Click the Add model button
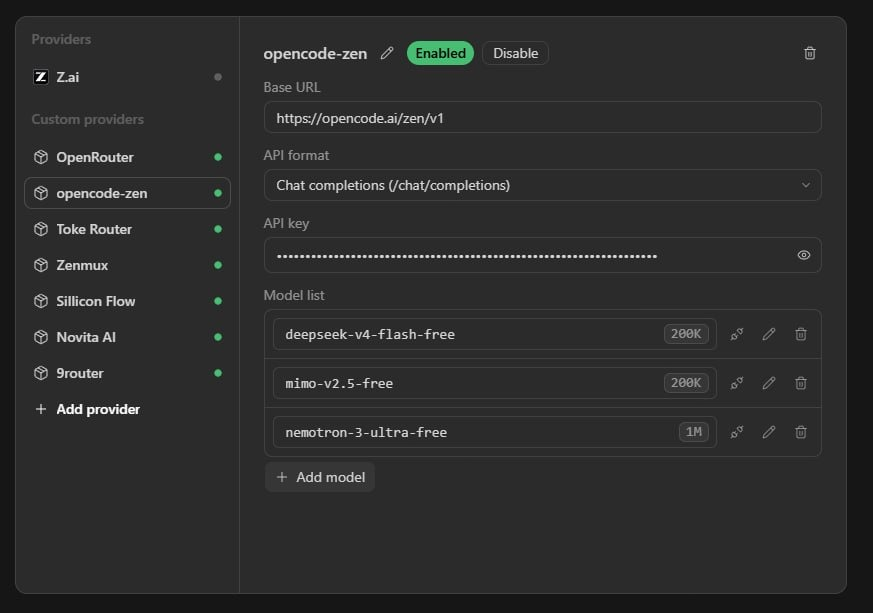The width and height of the screenshot is (873, 613). (x=320, y=477)
